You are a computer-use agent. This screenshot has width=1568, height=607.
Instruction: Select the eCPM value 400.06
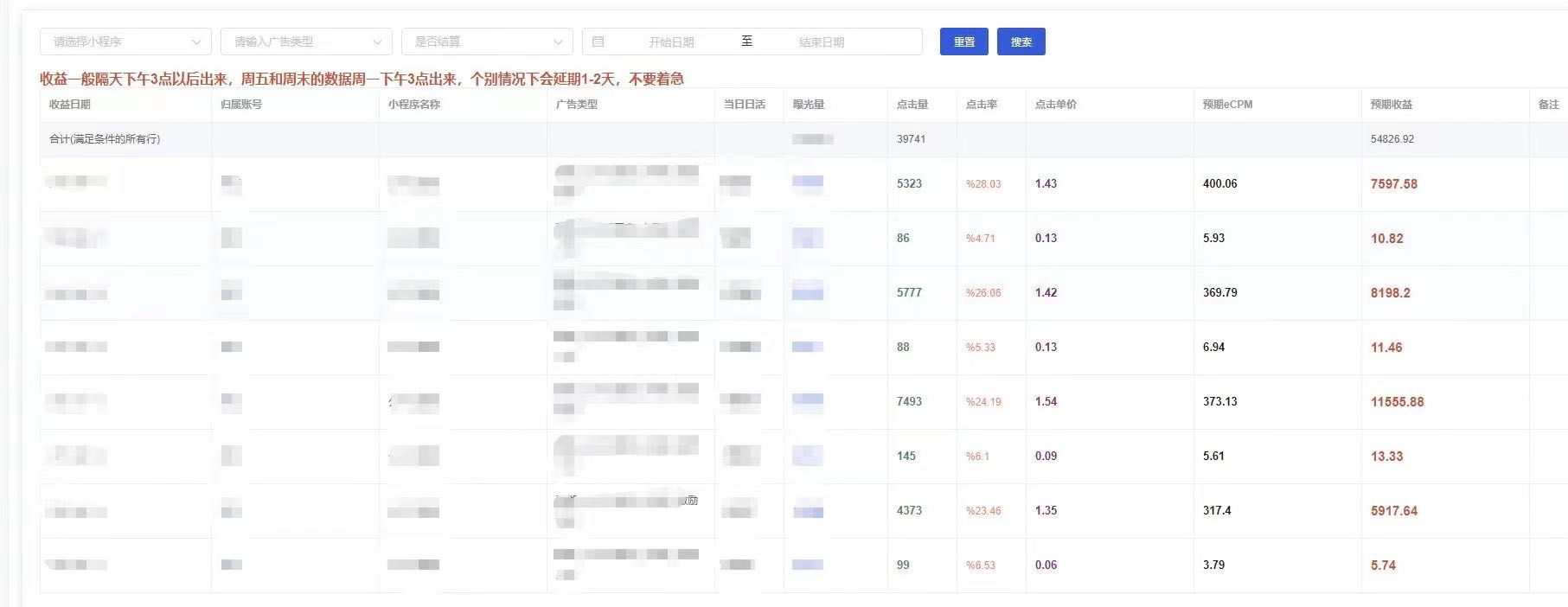1219,184
